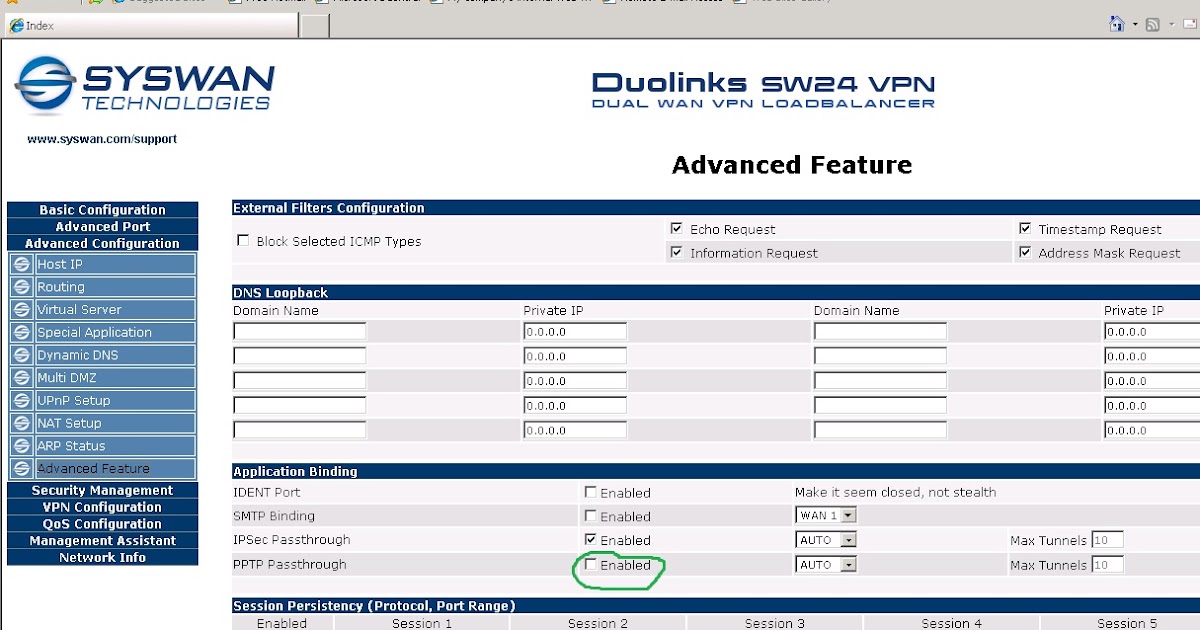Click the last left-hand Domain Name field
Viewport: 1200px width, 630px height.
[x=300, y=430]
